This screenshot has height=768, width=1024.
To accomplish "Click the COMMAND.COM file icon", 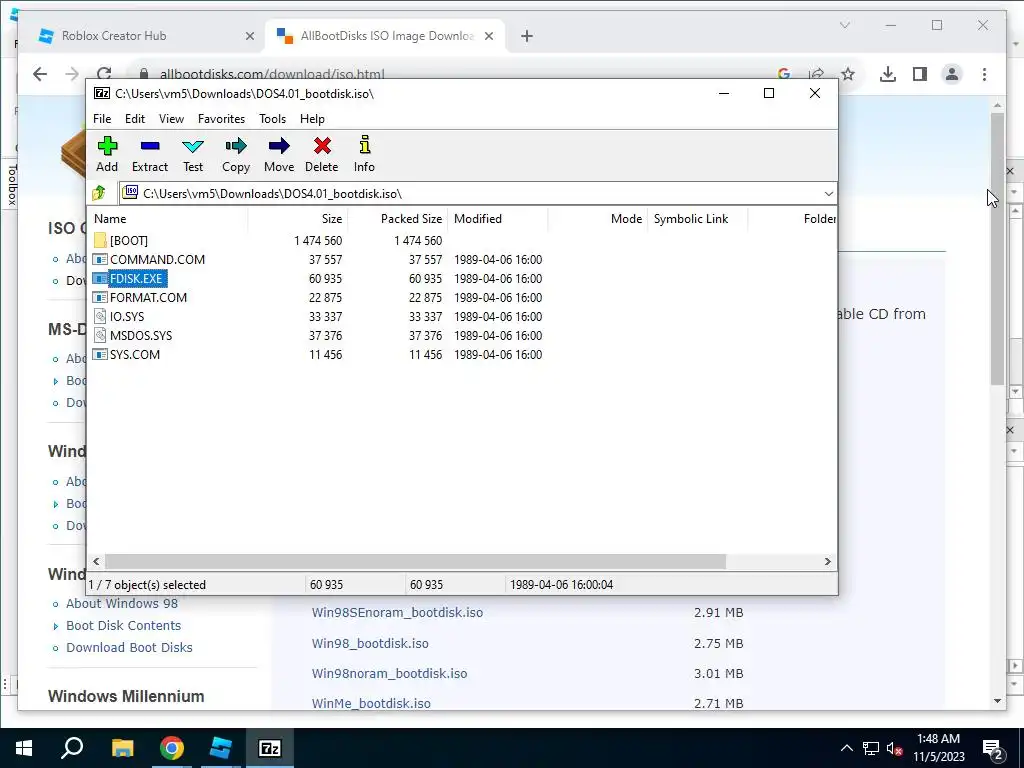I will (x=100, y=259).
